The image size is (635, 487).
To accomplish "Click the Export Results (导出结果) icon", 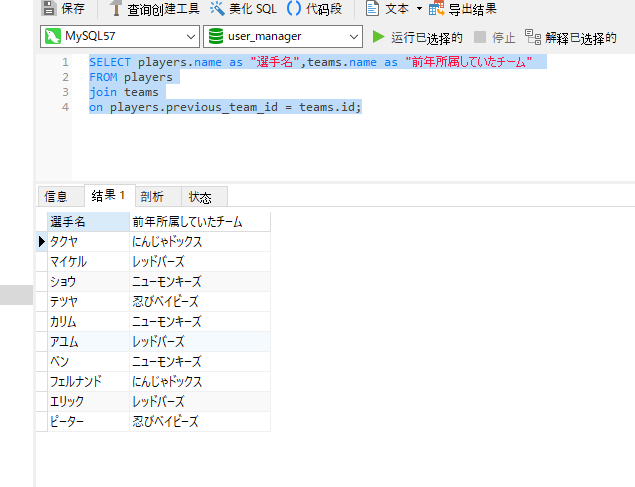I will click(x=436, y=8).
